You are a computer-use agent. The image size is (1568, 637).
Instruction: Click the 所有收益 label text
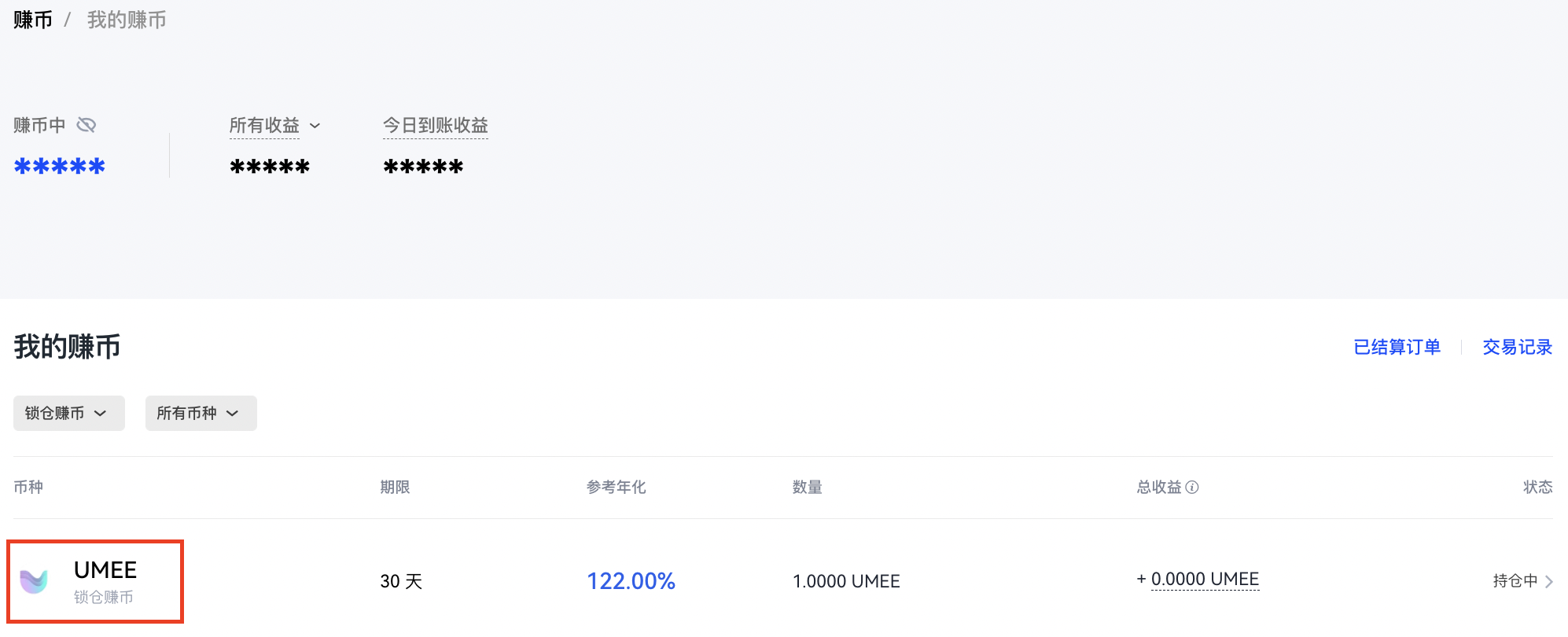point(264,125)
